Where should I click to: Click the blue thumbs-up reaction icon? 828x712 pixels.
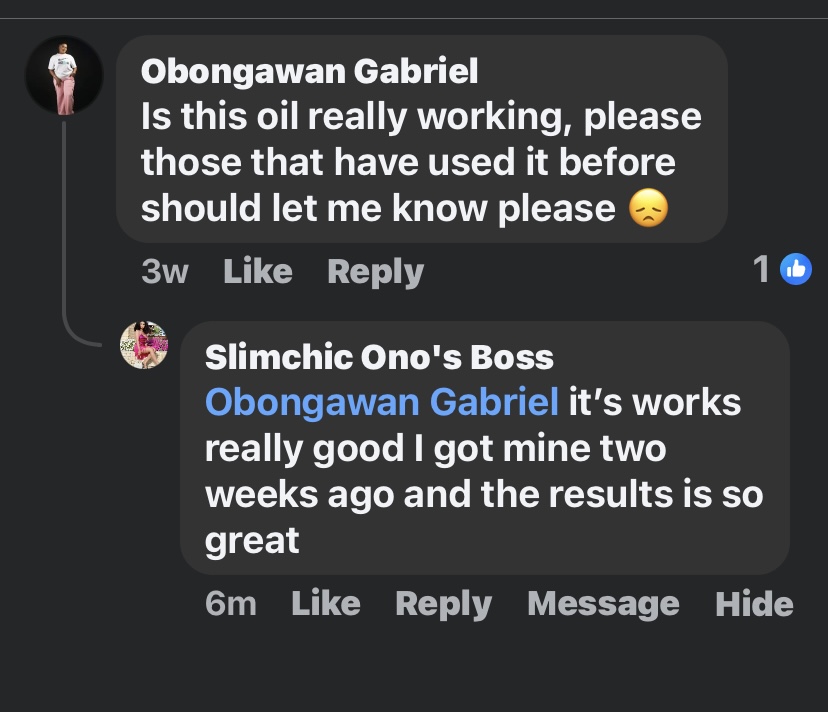coord(795,269)
